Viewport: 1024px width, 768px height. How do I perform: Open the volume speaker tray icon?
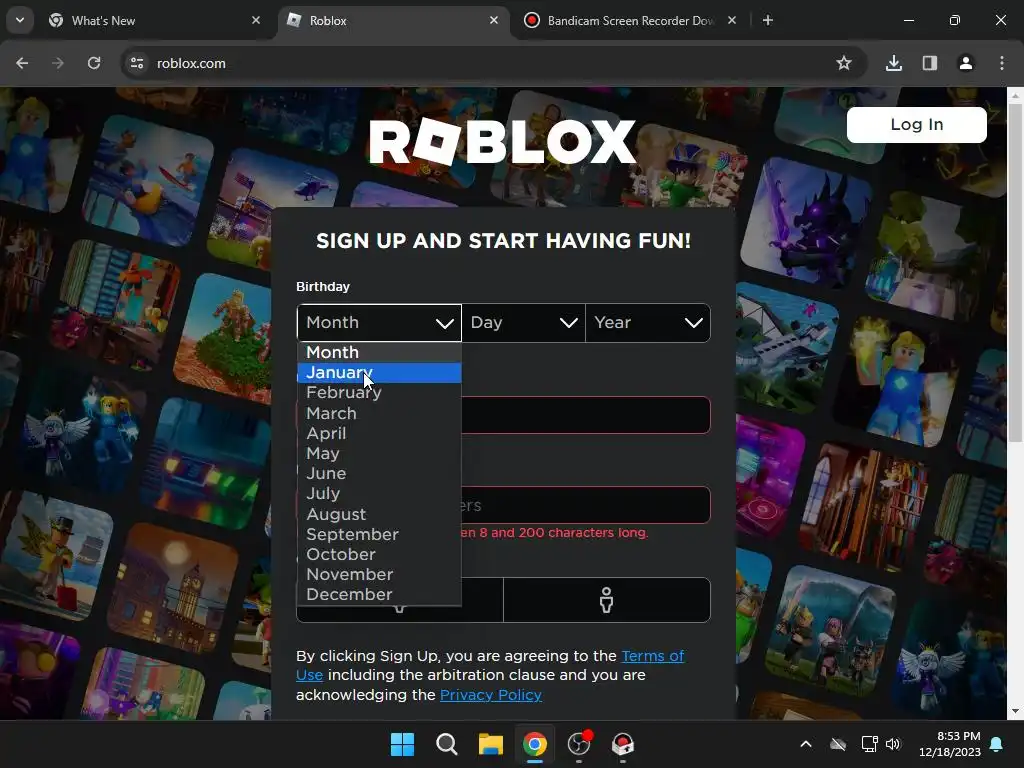[x=893, y=744]
